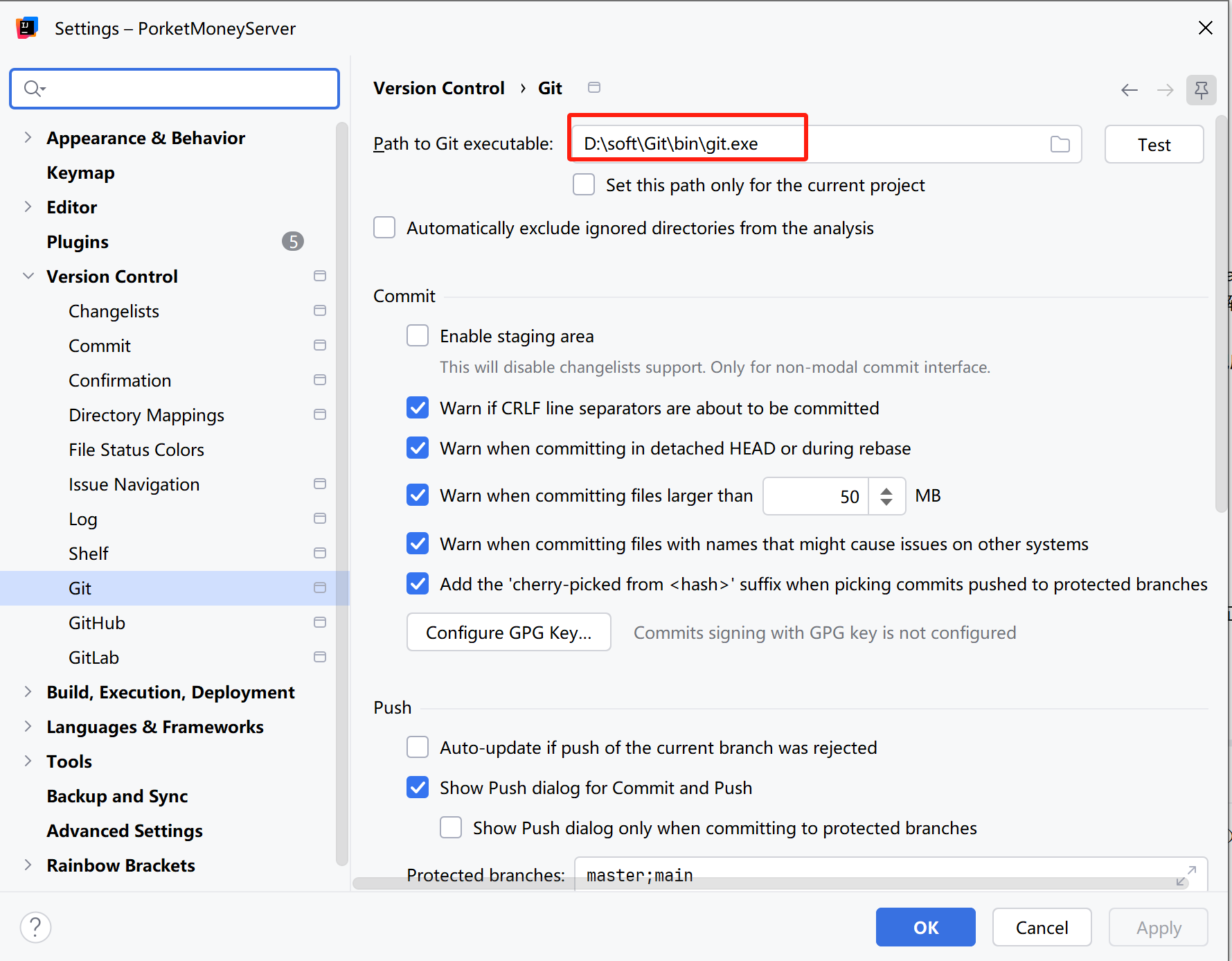Click the folder browse icon for Git path
Image resolution: width=1232 pixels, height=961 pixels.
[1060, 144]
